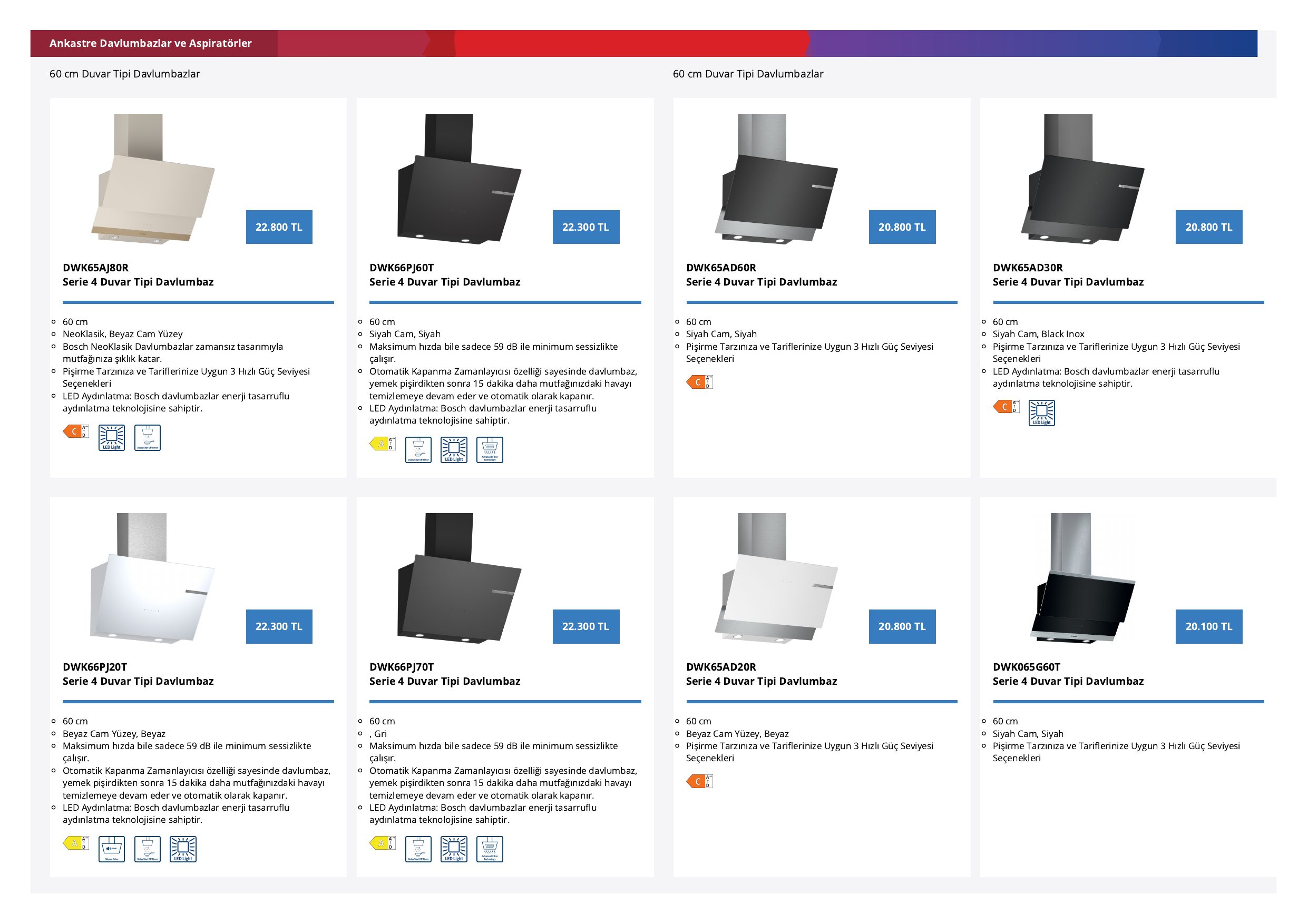Screen dimensions: 1308x924
Task: Click the Delay Shut Off Timer icon under DWK65AJ80R
Action: pos(148,438)
